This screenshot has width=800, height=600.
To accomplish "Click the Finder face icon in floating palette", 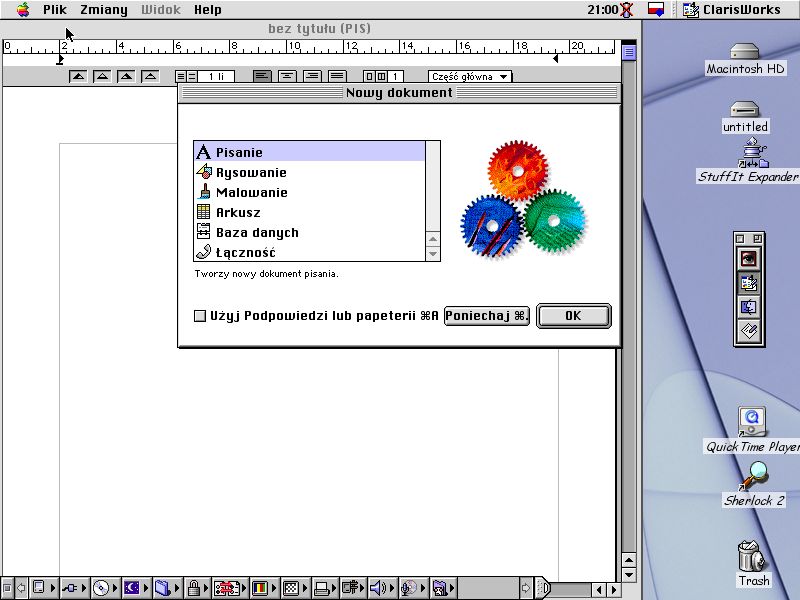I will click(749, 307).
